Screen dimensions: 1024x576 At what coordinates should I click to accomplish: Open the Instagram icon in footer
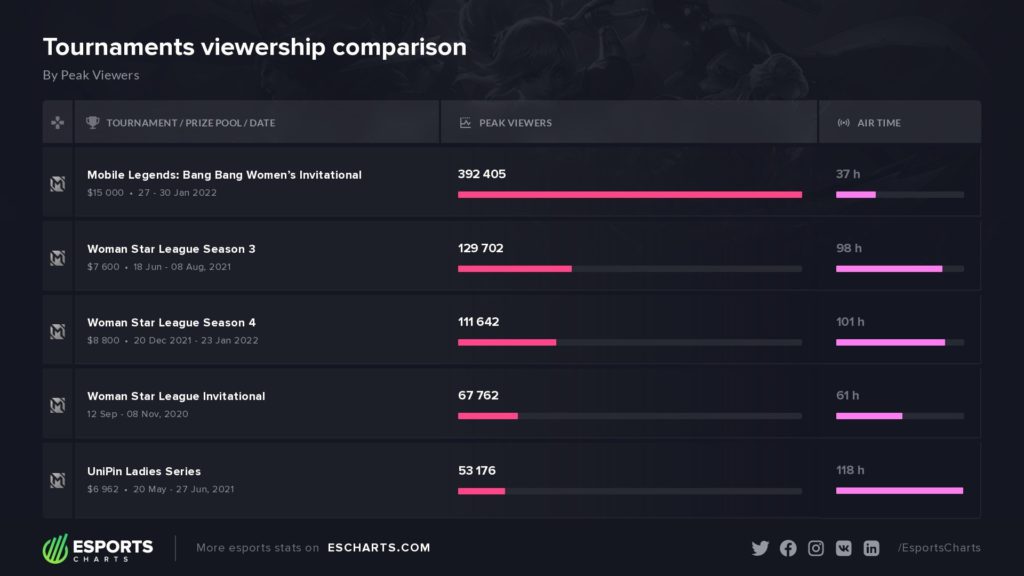click(x=816, y=548)
